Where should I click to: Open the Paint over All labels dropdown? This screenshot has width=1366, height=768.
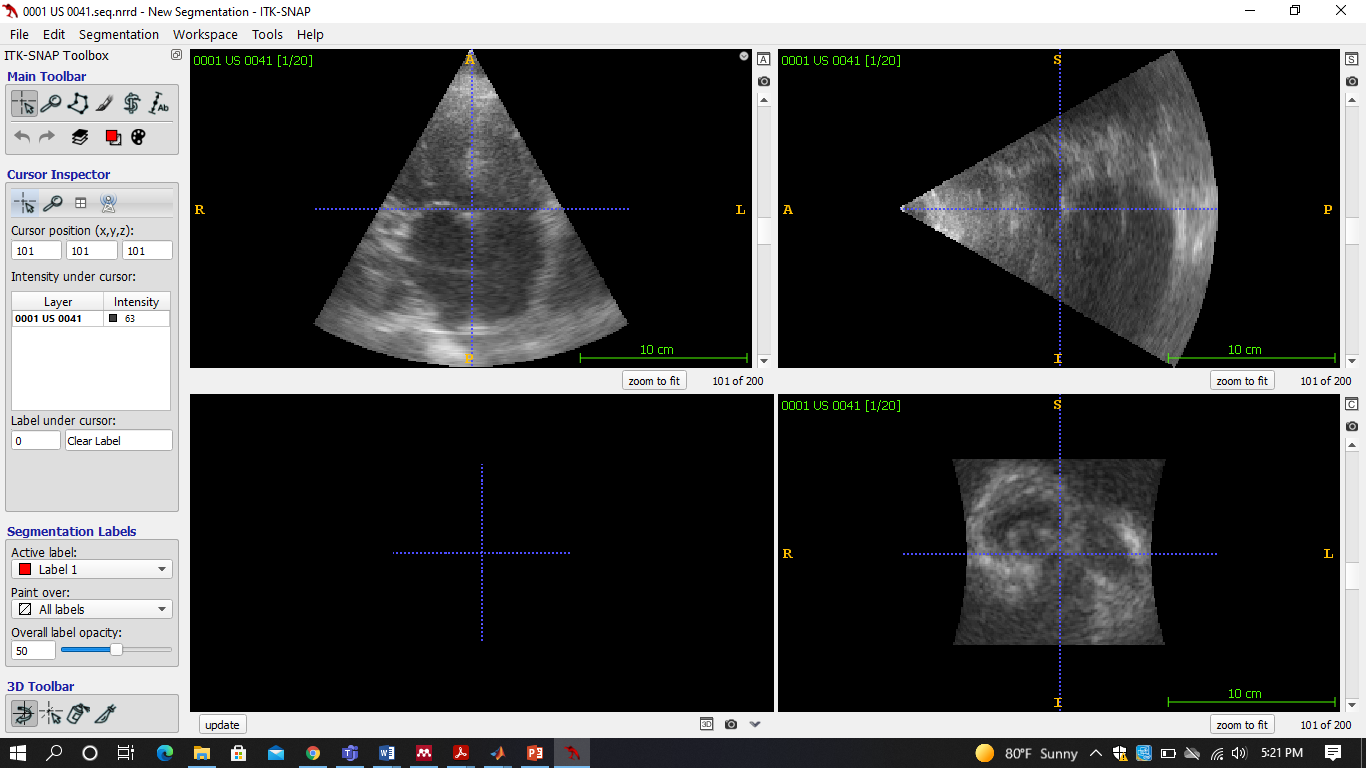pos(92,609)
